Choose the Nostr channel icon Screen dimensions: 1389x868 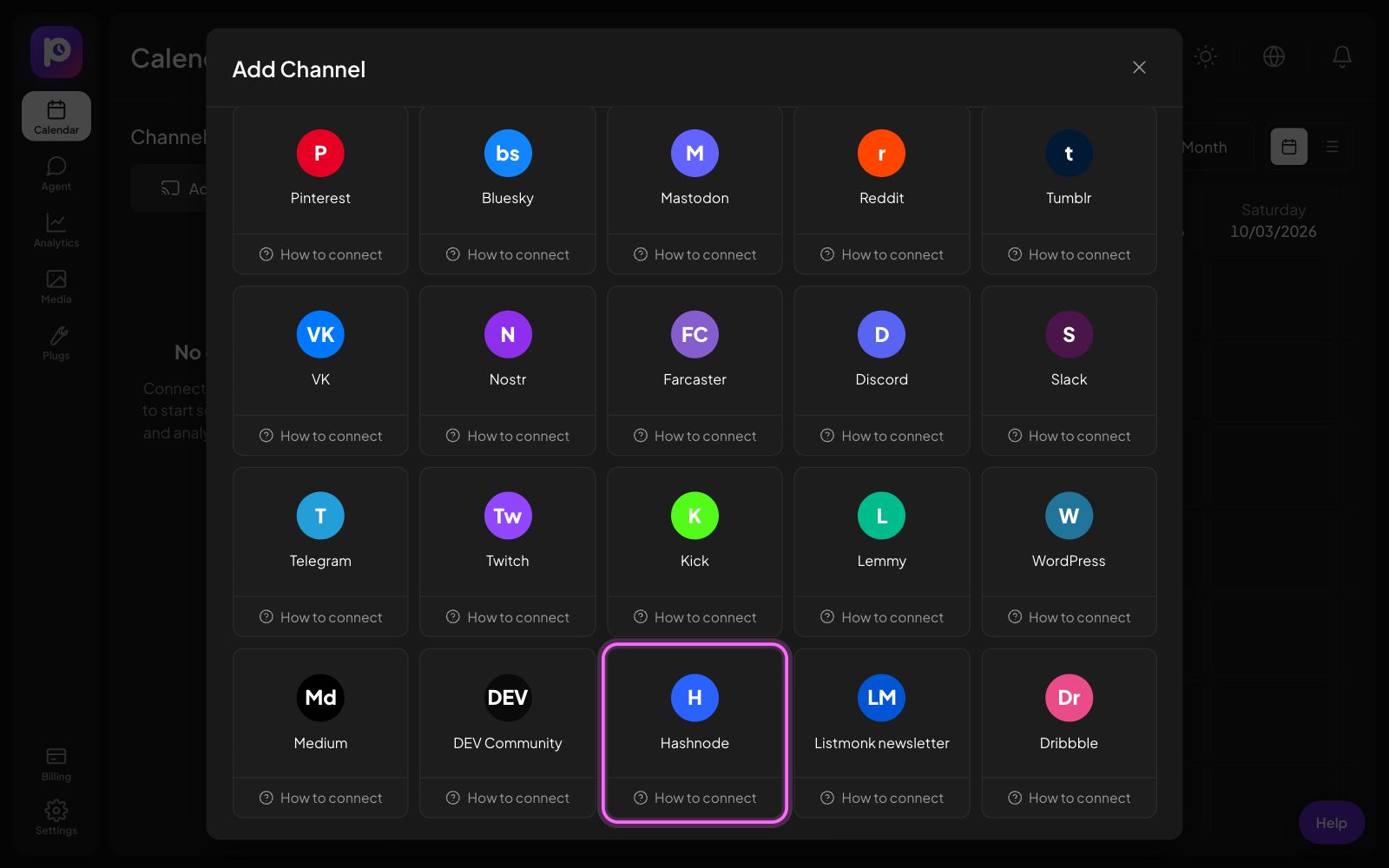click(x=508, y=334)
